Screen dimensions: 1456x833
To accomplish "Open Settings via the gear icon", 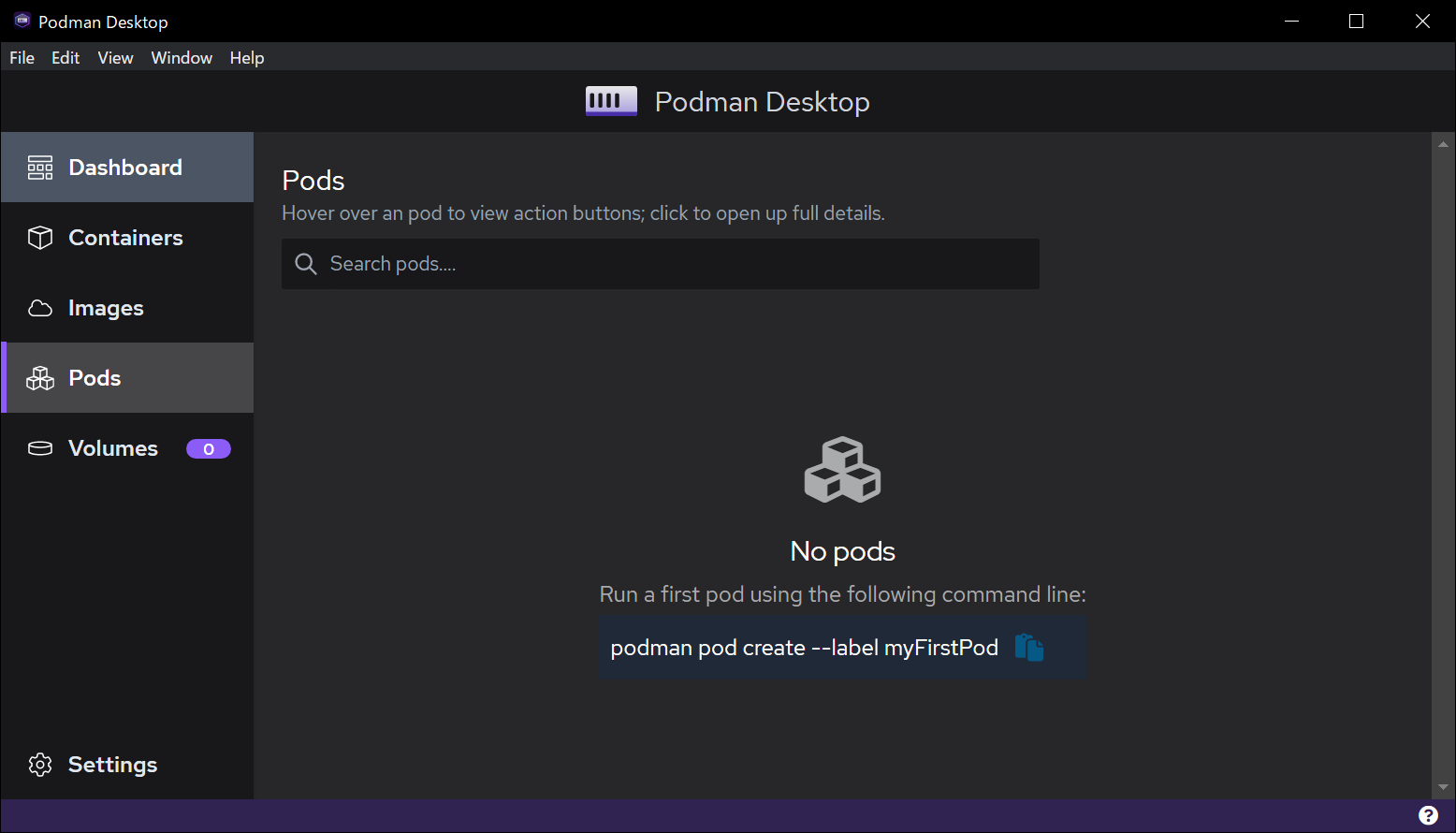I will (x=40, y=765).
